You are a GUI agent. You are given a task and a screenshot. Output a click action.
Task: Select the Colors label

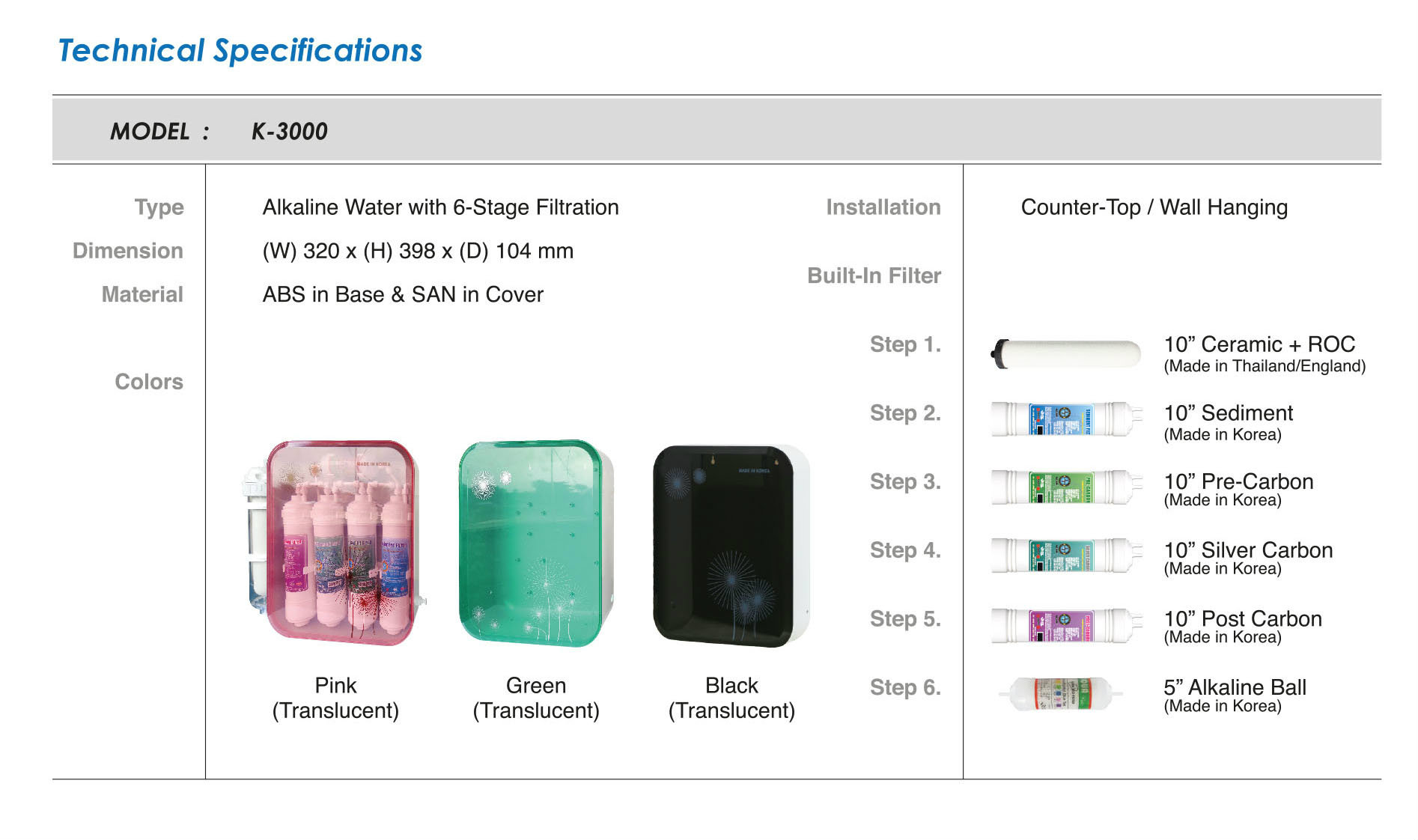click(x=149, y=382)
